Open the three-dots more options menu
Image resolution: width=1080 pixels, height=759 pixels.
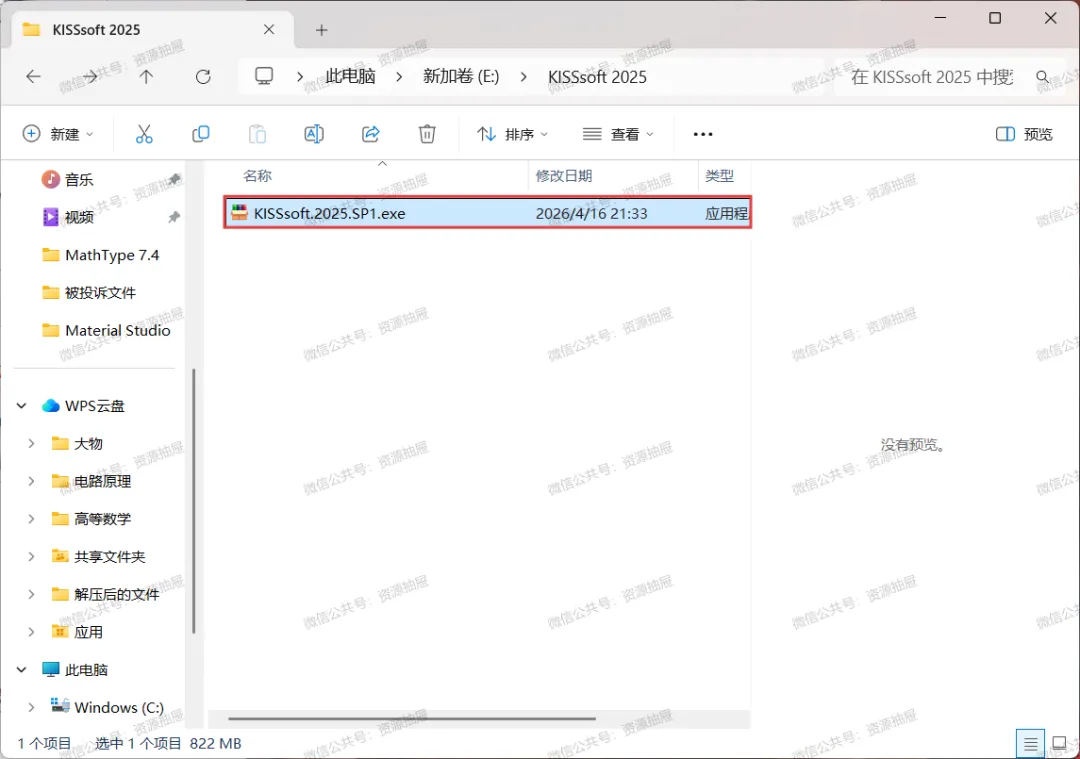click(703, 134)
